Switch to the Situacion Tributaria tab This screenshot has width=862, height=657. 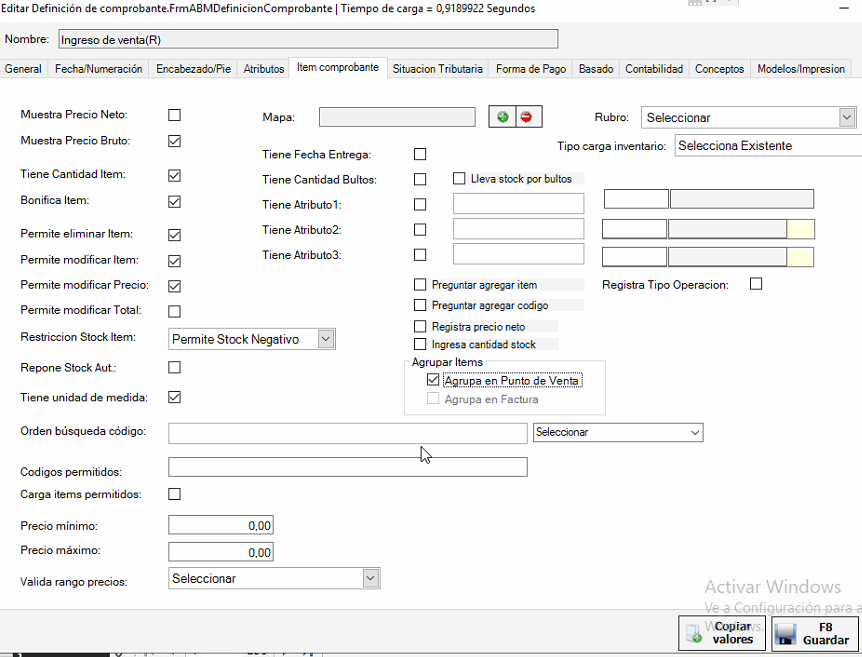pyautogui.click(x=438, y=69)
